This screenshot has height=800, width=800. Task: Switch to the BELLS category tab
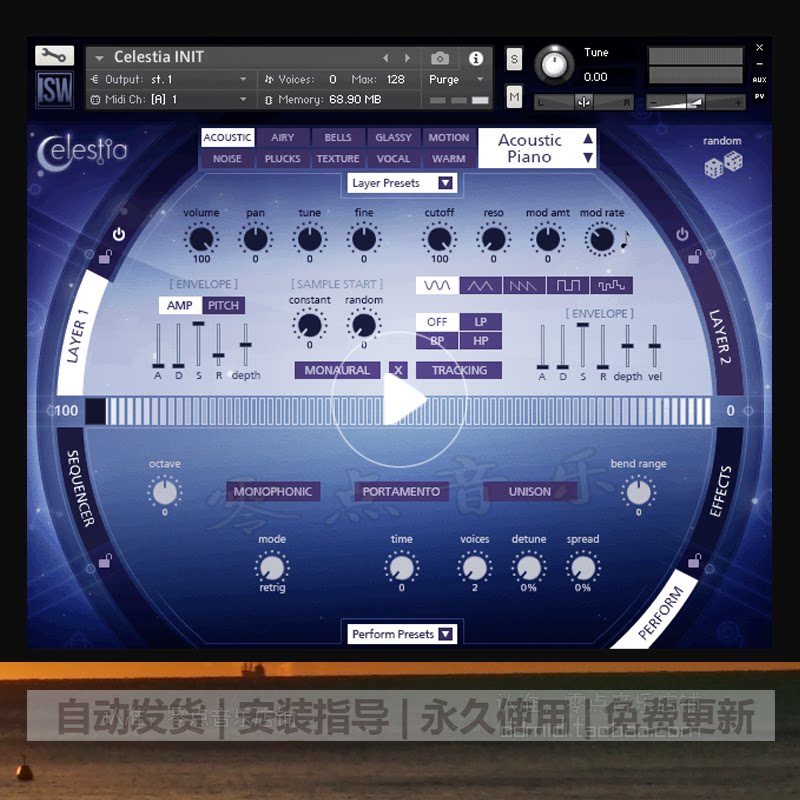(337, 138)
